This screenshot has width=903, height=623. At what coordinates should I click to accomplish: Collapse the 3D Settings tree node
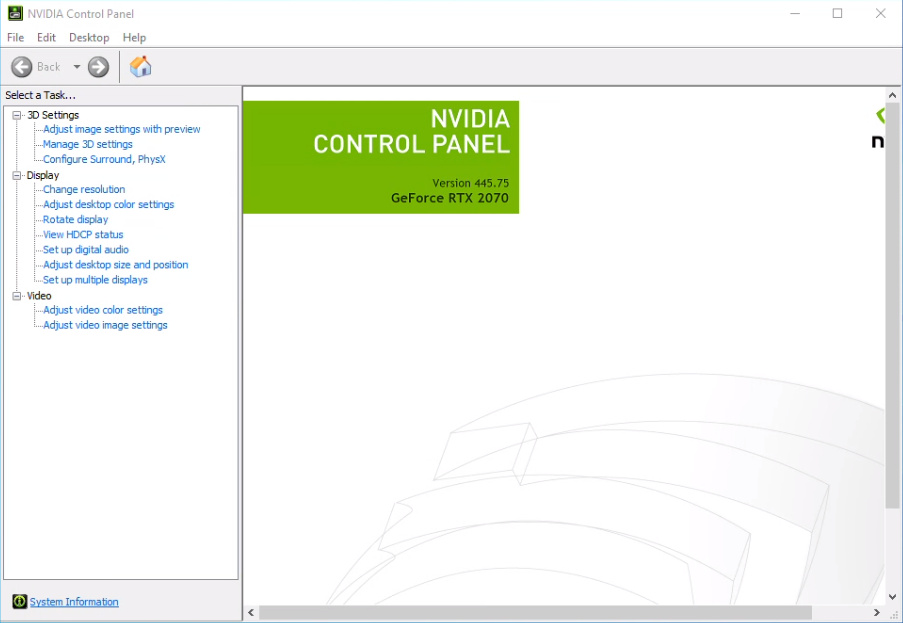pos(17,115)
